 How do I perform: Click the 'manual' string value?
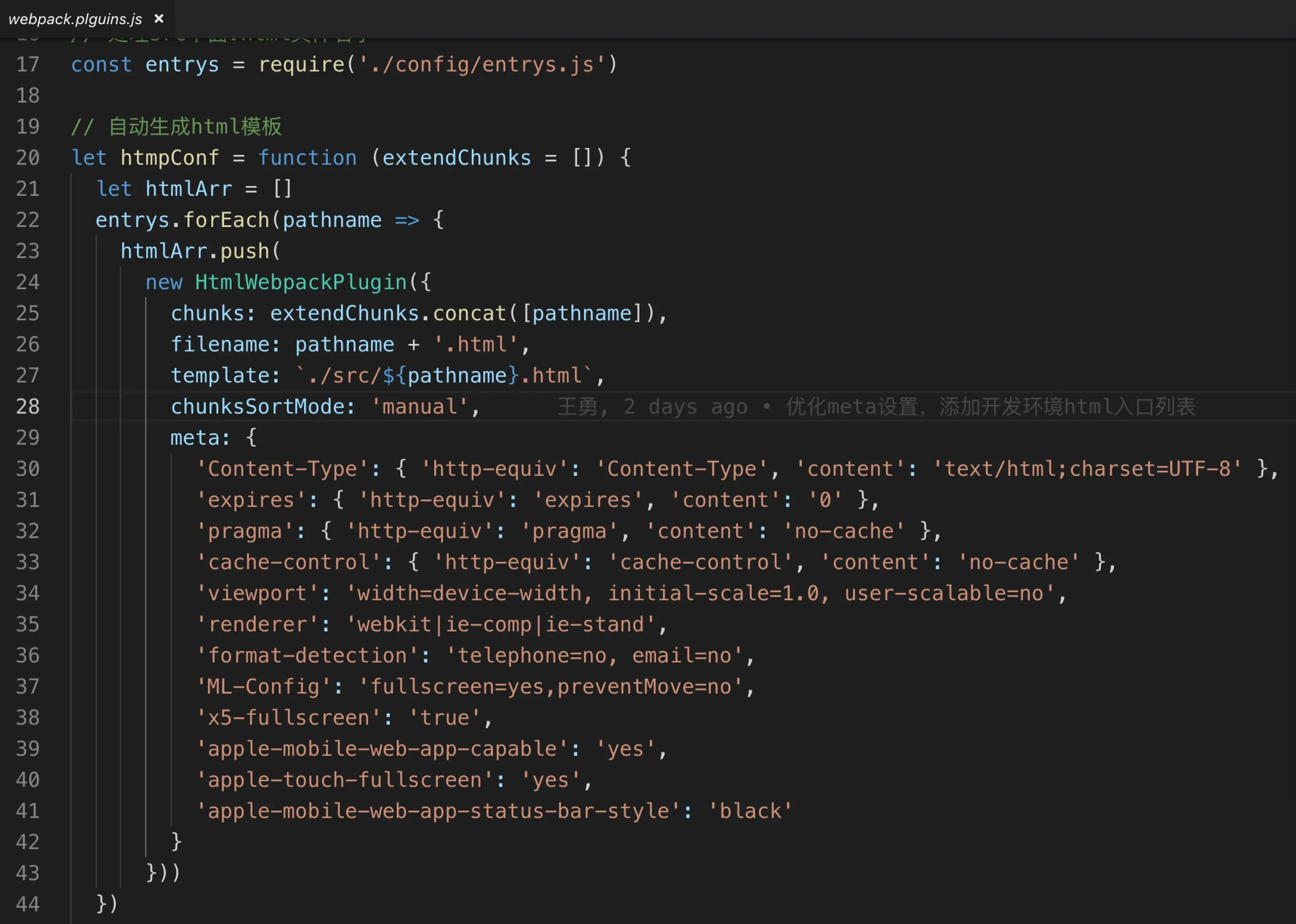pos(419,407)
